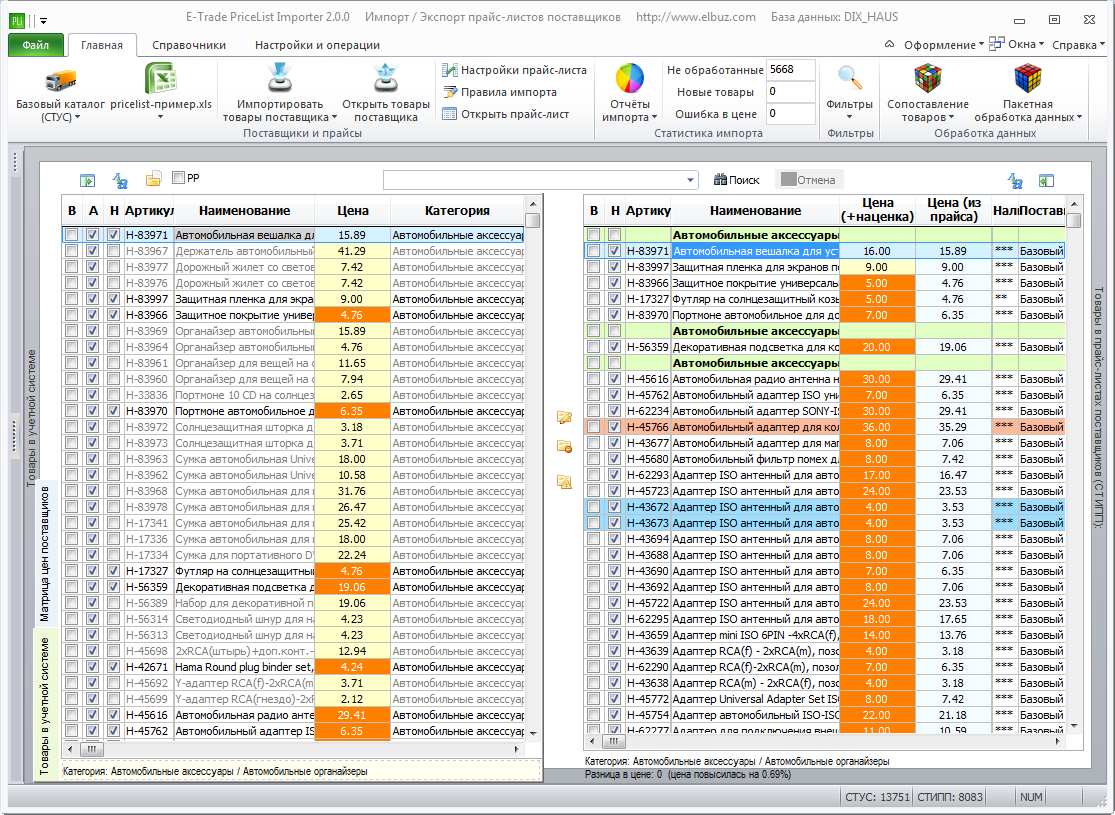
Task: Click the Не обработанные field value 5668
Action: [790, 70]
